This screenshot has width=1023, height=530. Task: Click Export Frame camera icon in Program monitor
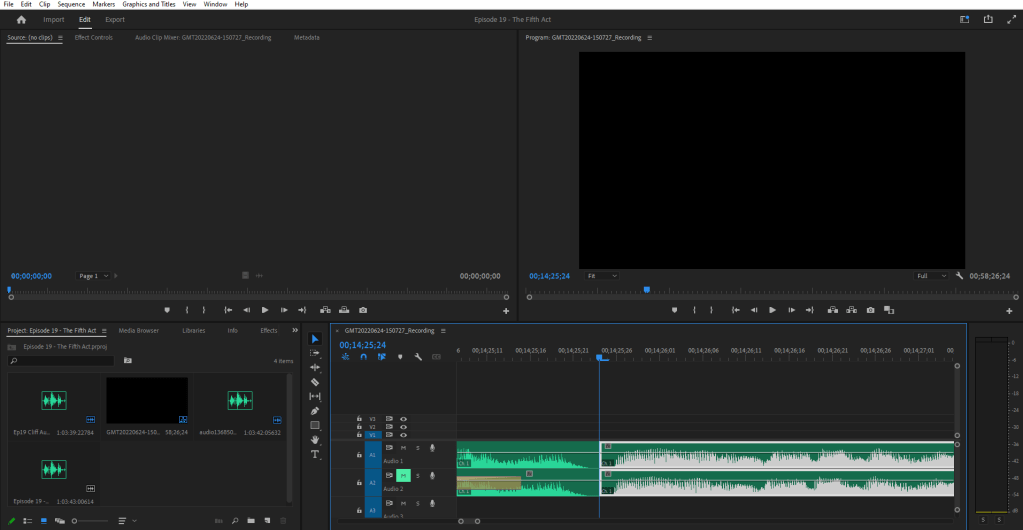click(871, 310)
